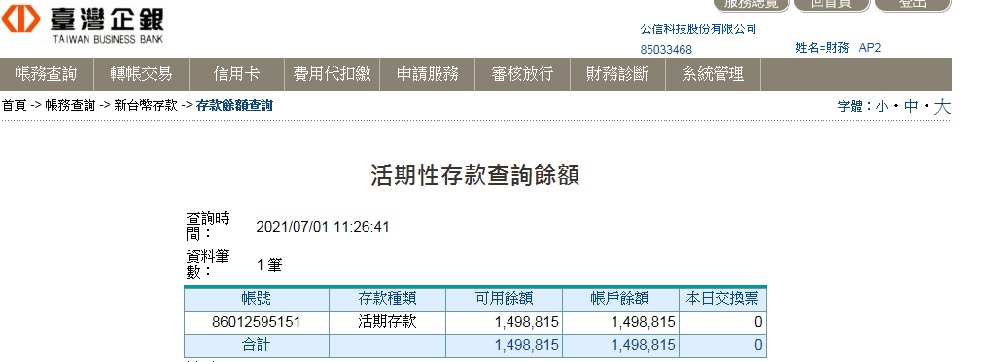Open the 服務總覽 button at top
The image size is (981, 362).
[751, 5]
